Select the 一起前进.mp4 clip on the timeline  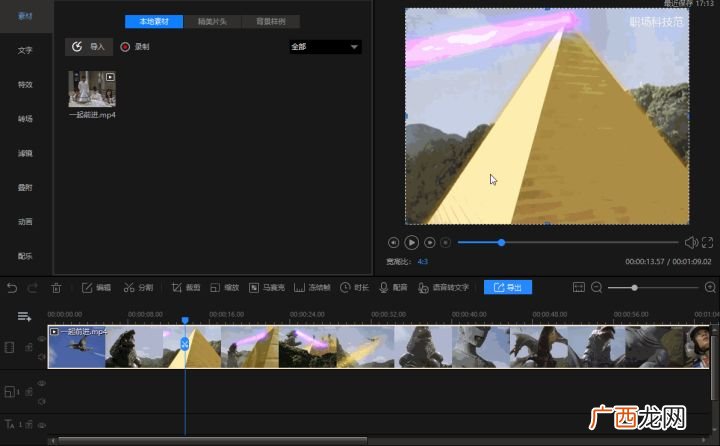(x=379, y=347)
